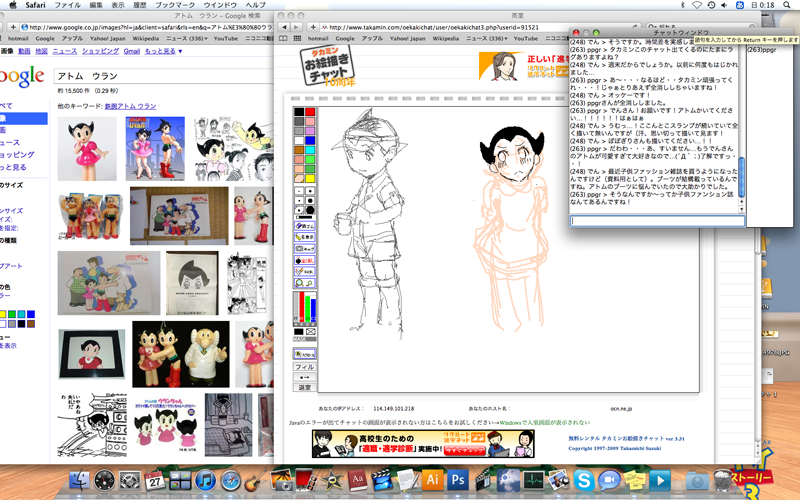Adjust the red RGB slider bar
This screenshot has height=500, width=800.
point(302,307)
